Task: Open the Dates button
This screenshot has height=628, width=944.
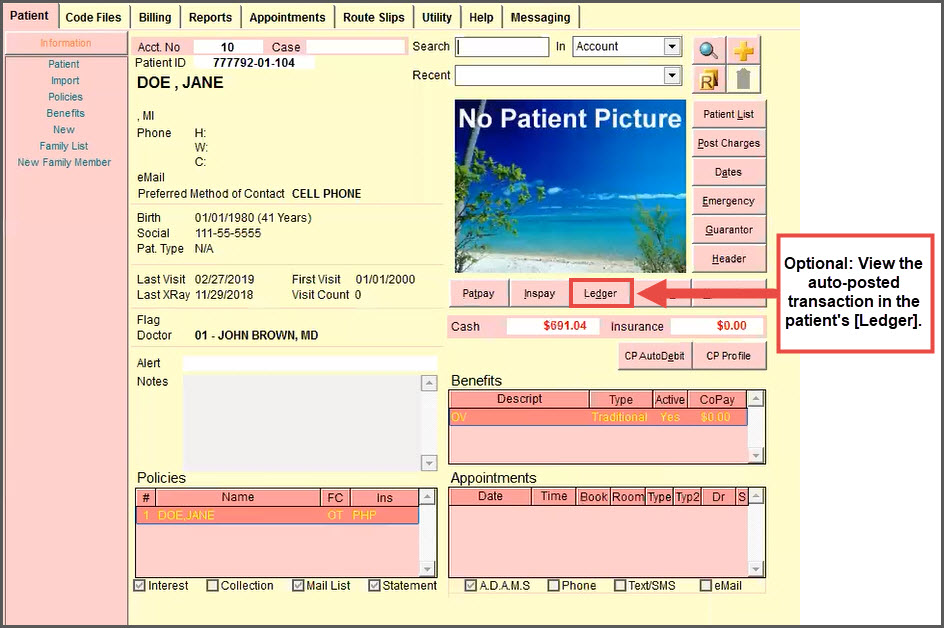Action: (728, 172)
